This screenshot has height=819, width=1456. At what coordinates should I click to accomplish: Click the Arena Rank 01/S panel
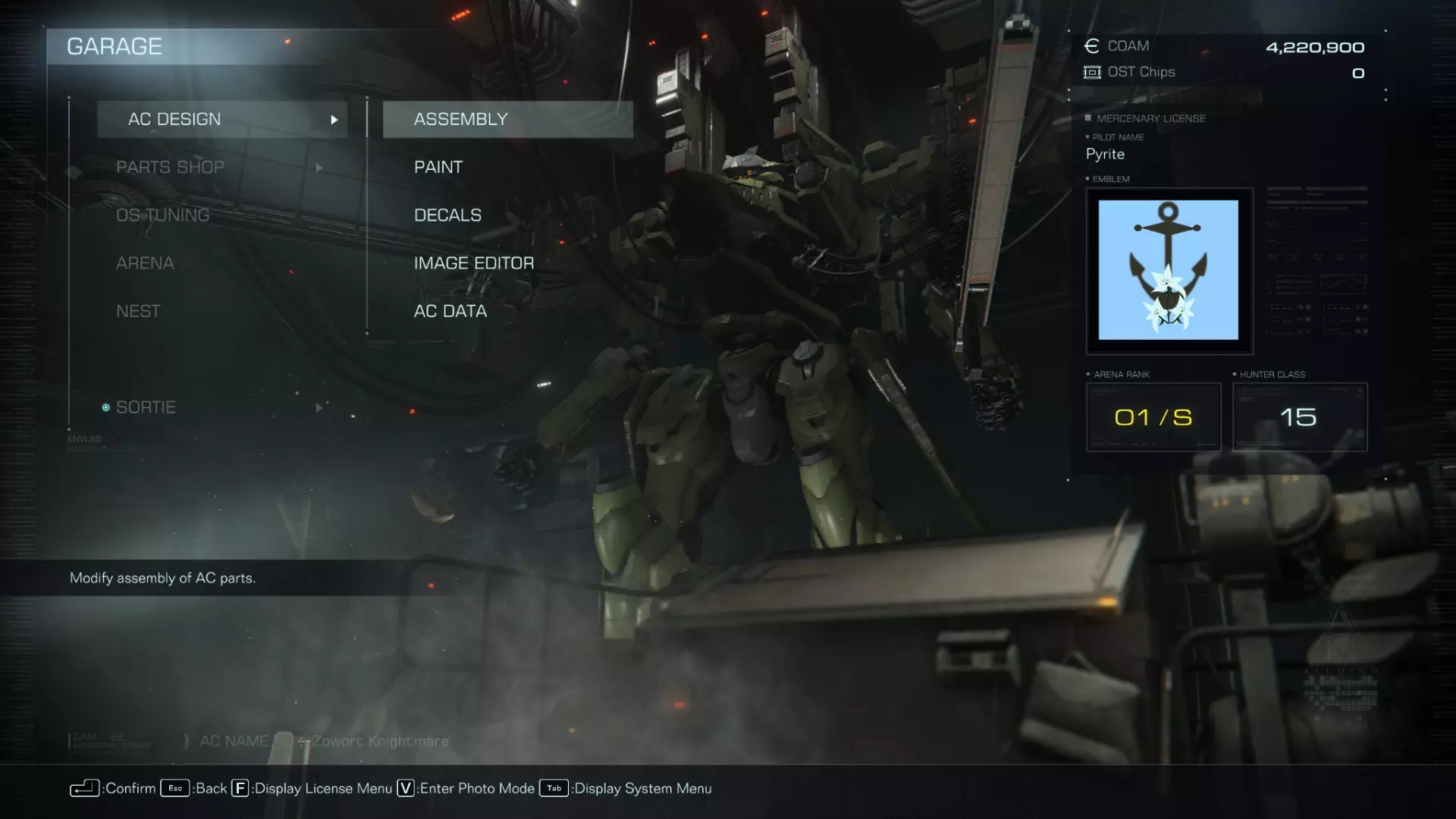point(1153,417)
